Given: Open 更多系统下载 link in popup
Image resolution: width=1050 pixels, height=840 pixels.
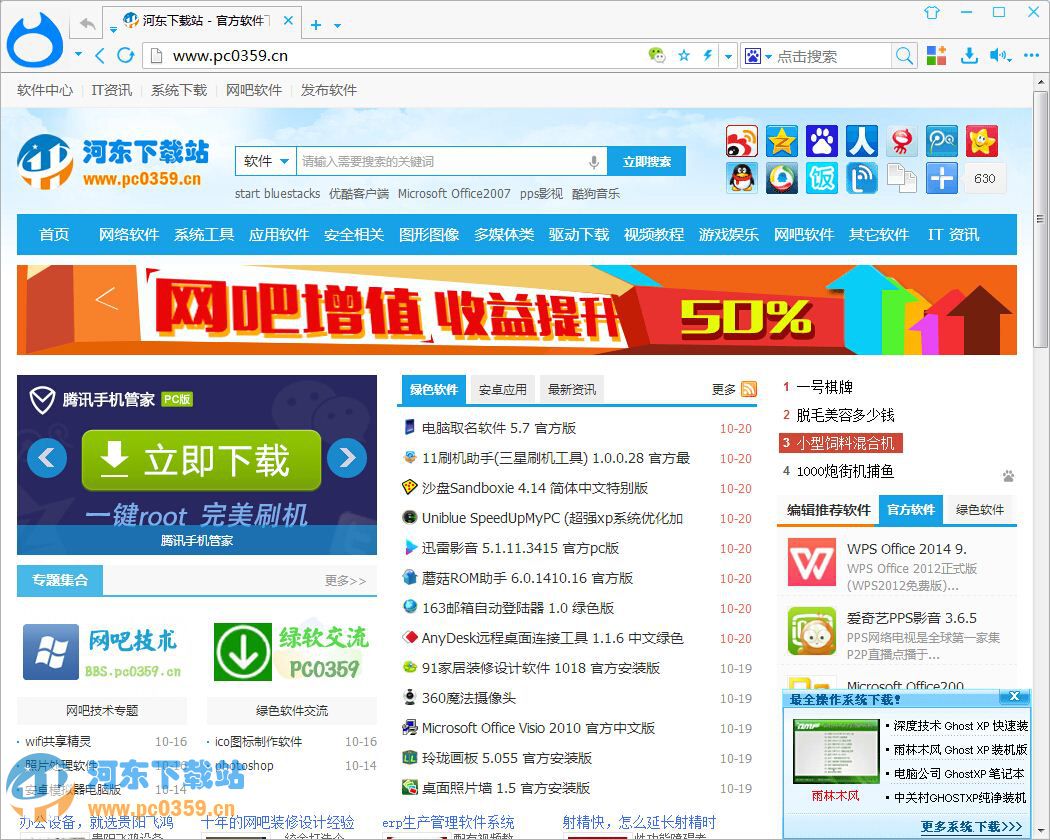Looking at the screenshot, I should (971, 826).
